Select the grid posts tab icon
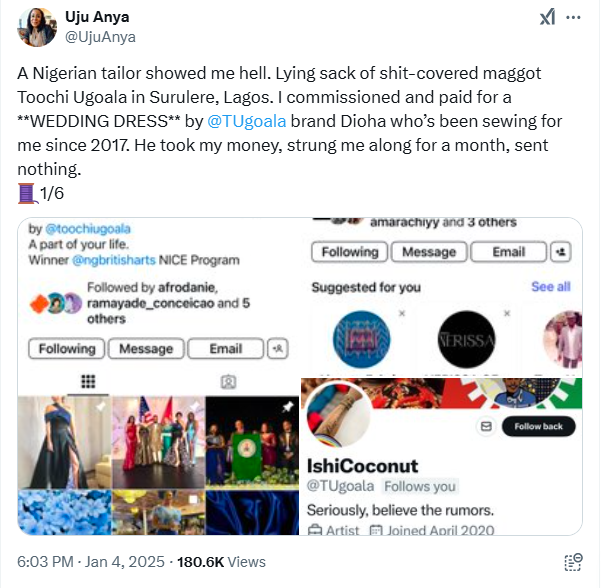 click(88, 381)
